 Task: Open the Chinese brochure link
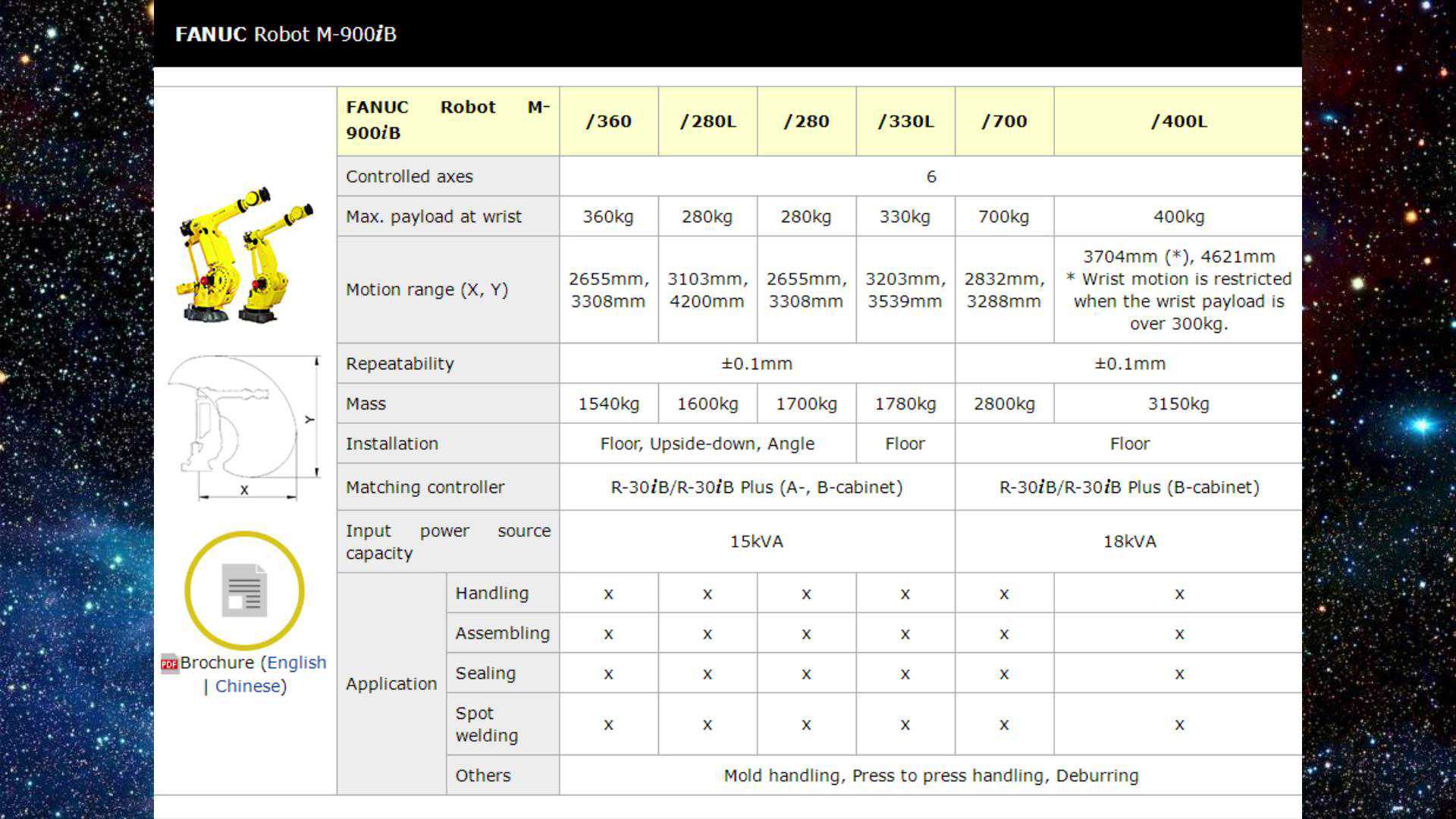coord(247,686)
